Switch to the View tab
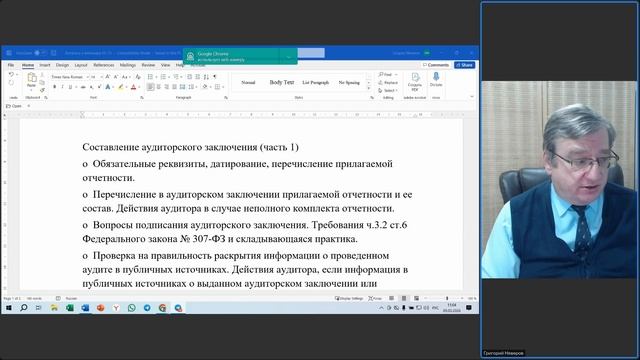The image size is (640, 360). [165, 65]
